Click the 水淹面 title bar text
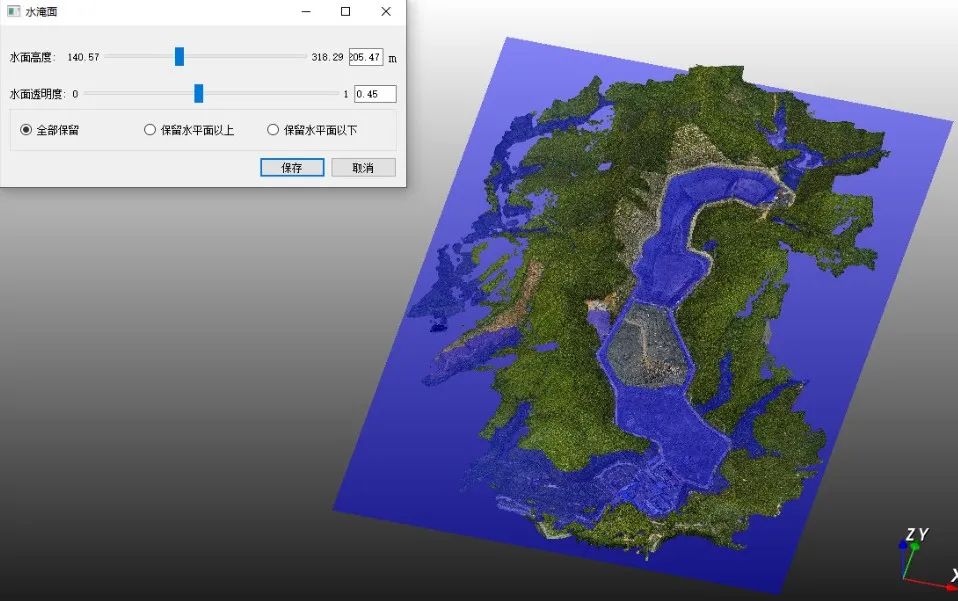This screenshot has width=958, height=601. click(x=41, y=12)
